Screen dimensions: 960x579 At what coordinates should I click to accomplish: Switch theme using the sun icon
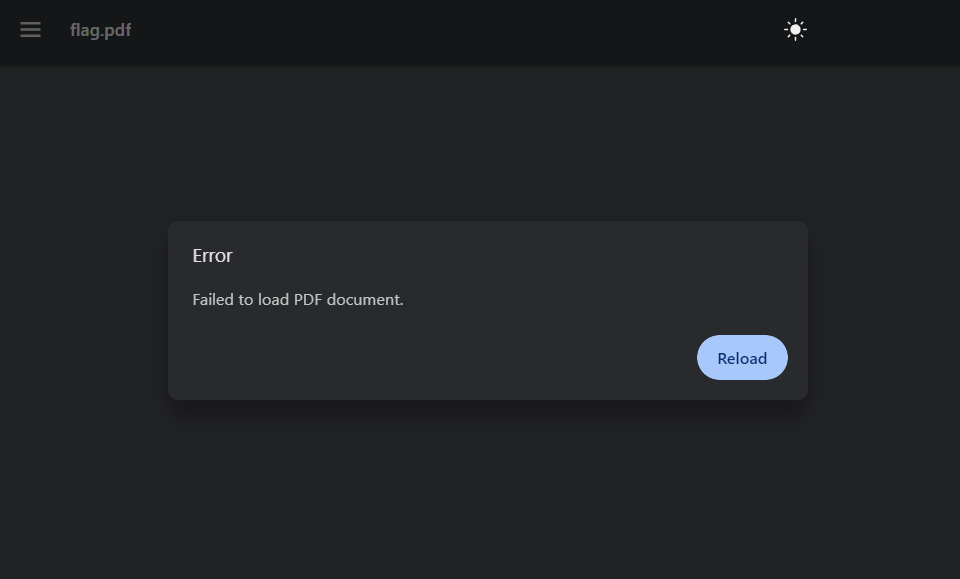tap(795, 29)
